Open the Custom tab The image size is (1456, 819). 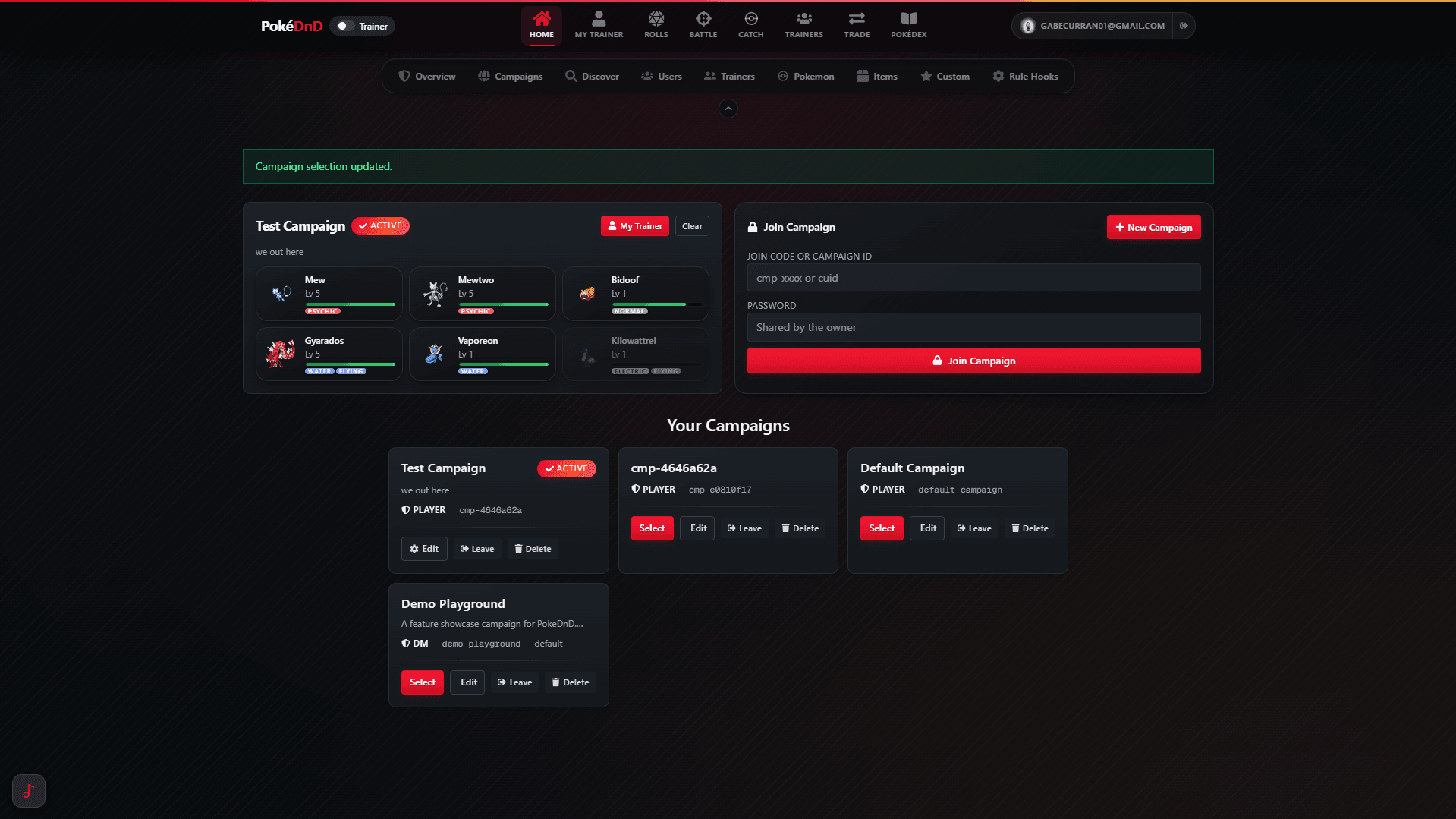945,77
